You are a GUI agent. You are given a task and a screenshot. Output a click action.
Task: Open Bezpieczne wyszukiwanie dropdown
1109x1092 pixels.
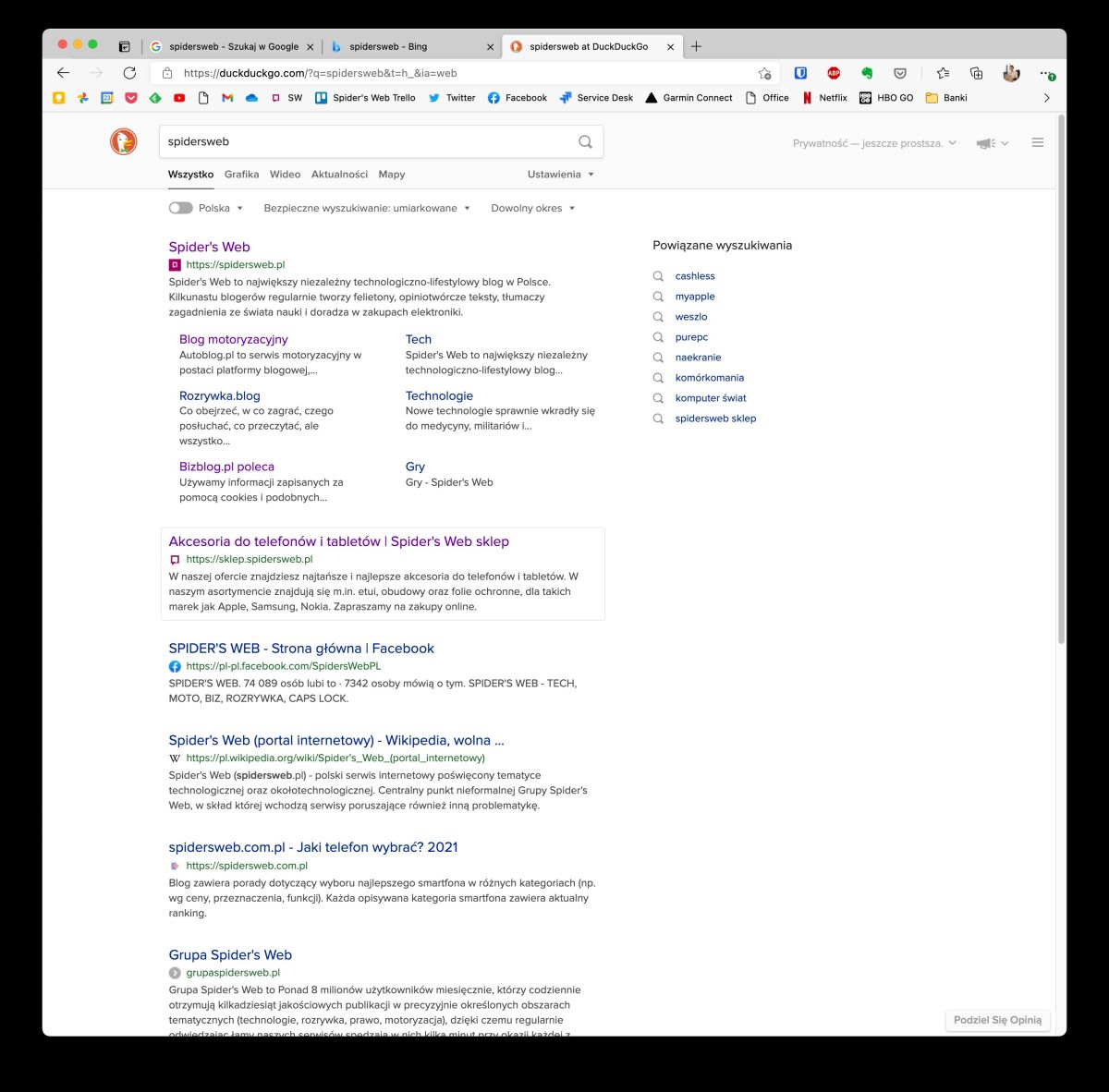click(367, 208)
